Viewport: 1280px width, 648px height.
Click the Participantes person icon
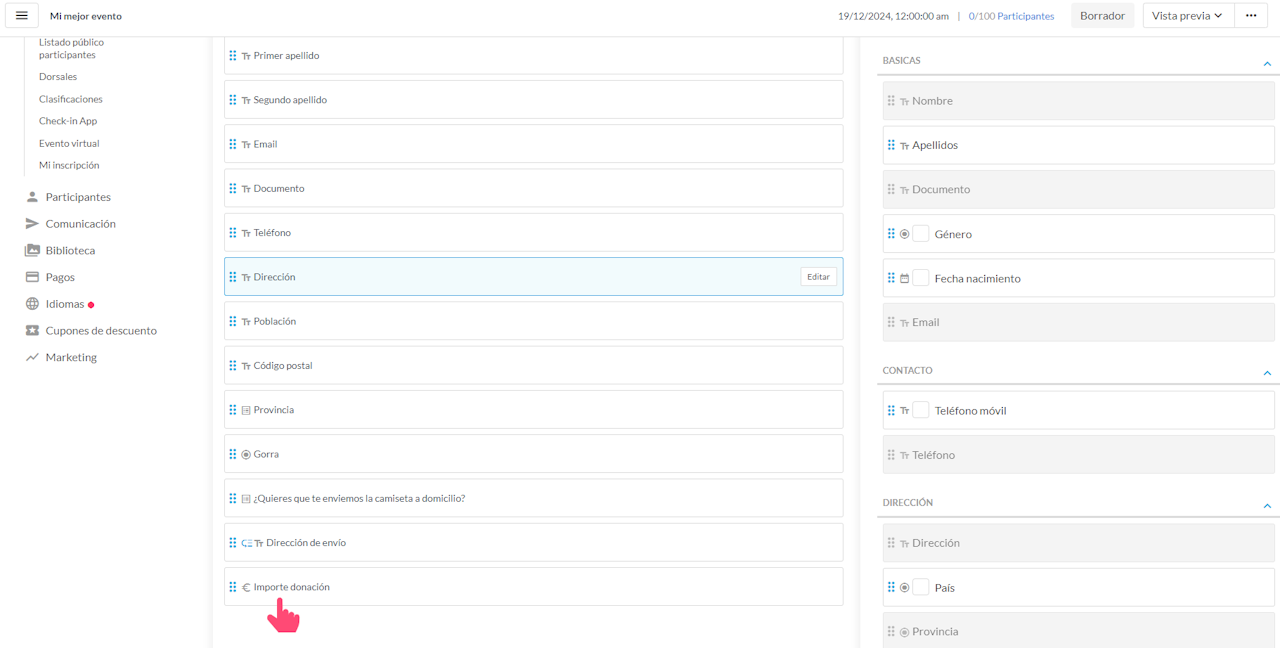coord(32,197)
